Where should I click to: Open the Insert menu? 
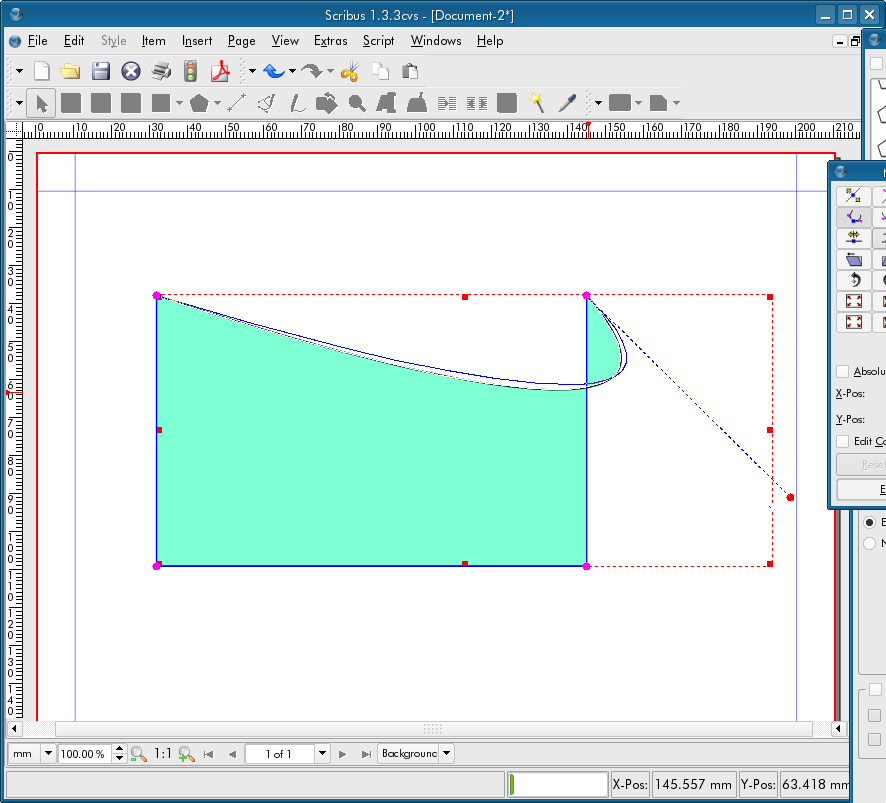coord(197,41)
